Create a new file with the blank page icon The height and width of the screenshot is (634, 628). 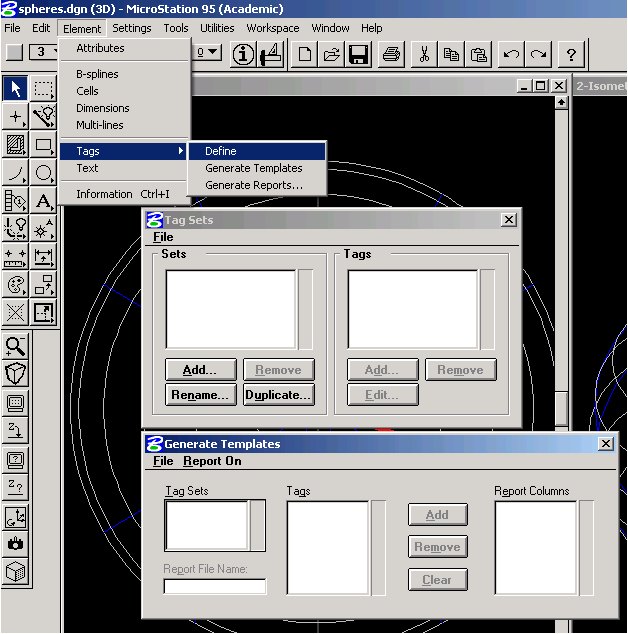[304, 54]
